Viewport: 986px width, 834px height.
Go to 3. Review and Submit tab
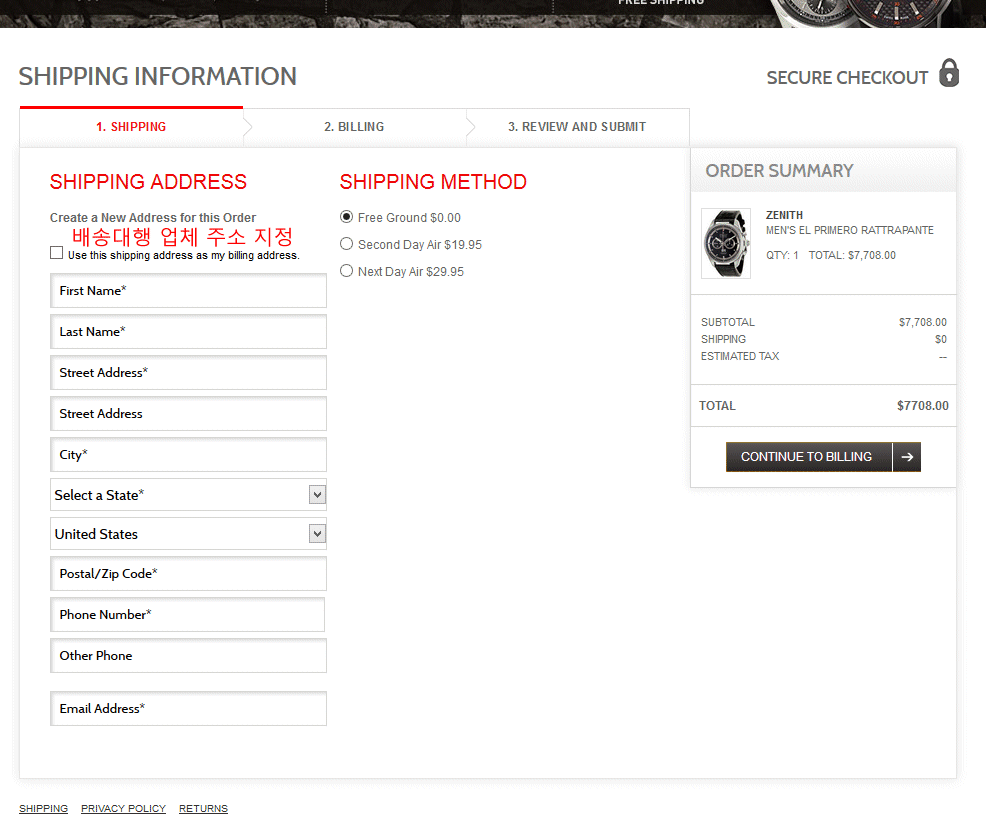coord(576,127)
